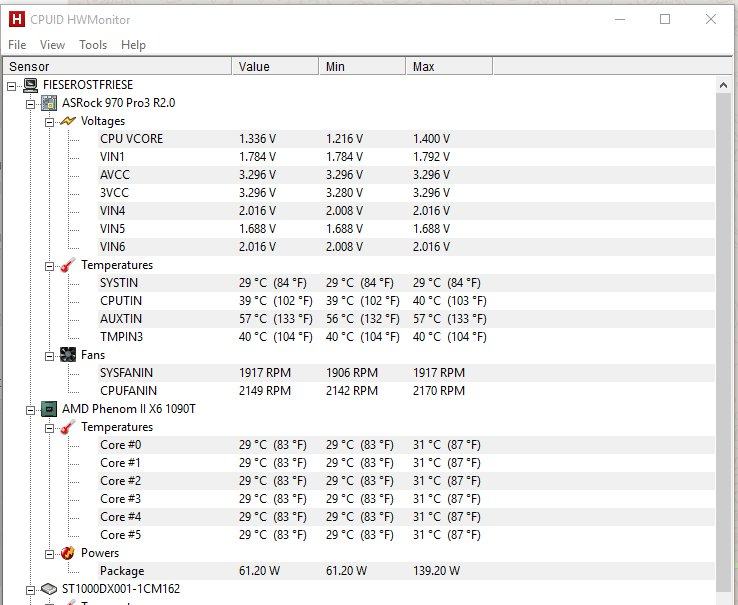This screenshot has height=605, width=738.
Task: Open the File menu
Action: point(17,45)
